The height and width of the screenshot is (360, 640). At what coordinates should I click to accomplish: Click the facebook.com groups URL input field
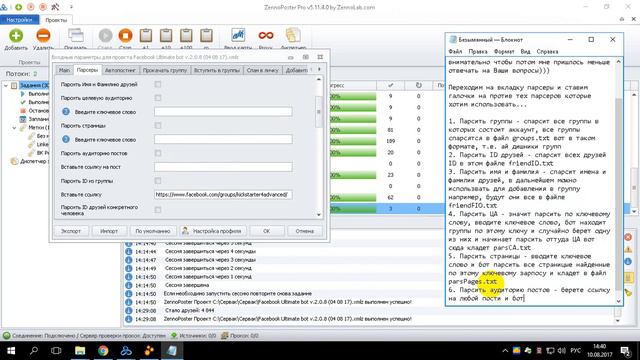[x=223, y=195]
